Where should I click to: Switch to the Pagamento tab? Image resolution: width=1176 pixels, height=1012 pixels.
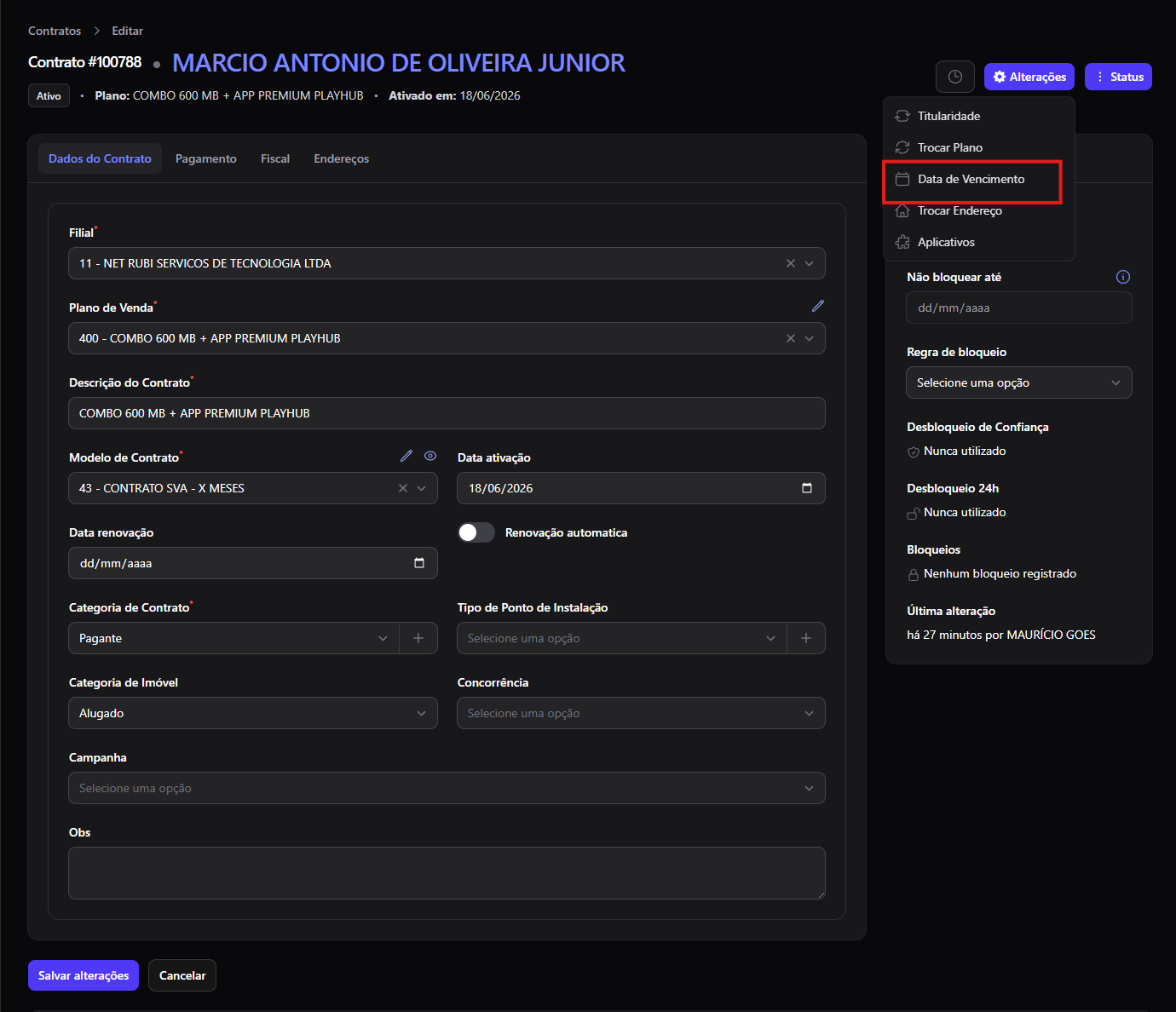pyautogui.click(x=206, y=158)
